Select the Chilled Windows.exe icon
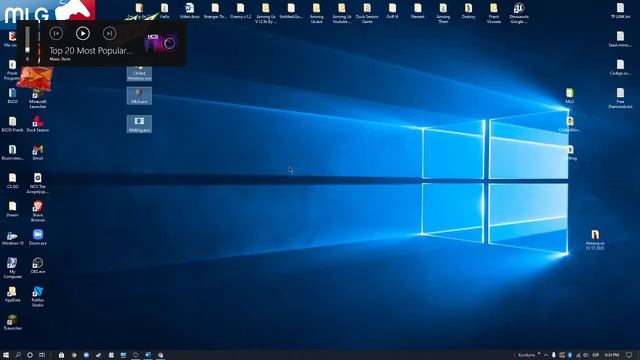This screenshot has height=360, width=640. 139,73
